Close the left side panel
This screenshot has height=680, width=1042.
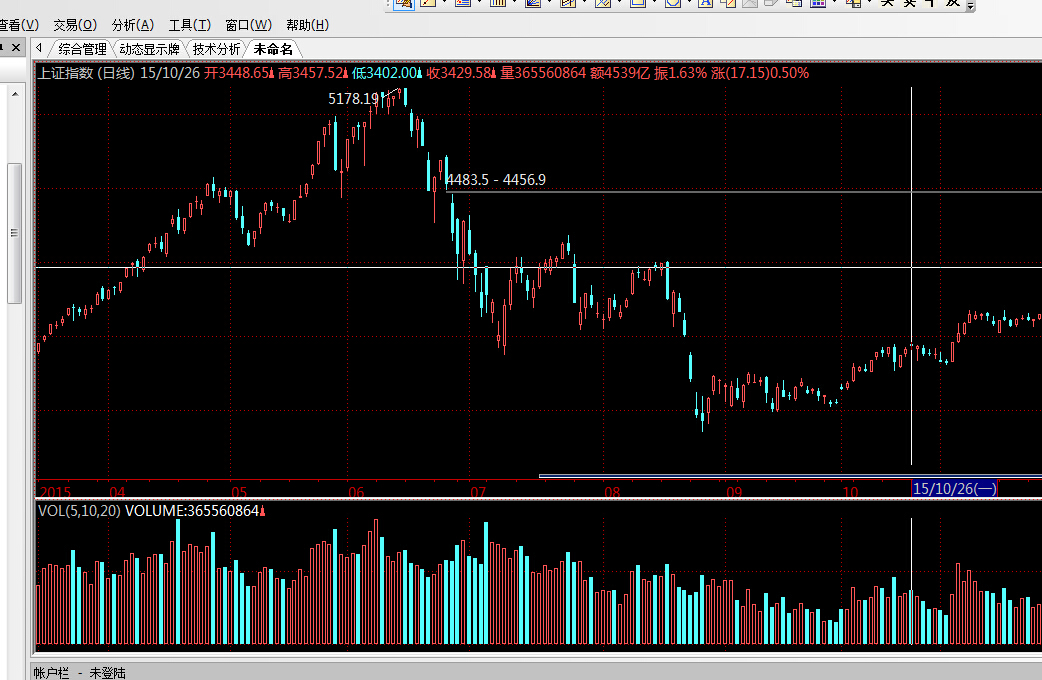point(16,47)
